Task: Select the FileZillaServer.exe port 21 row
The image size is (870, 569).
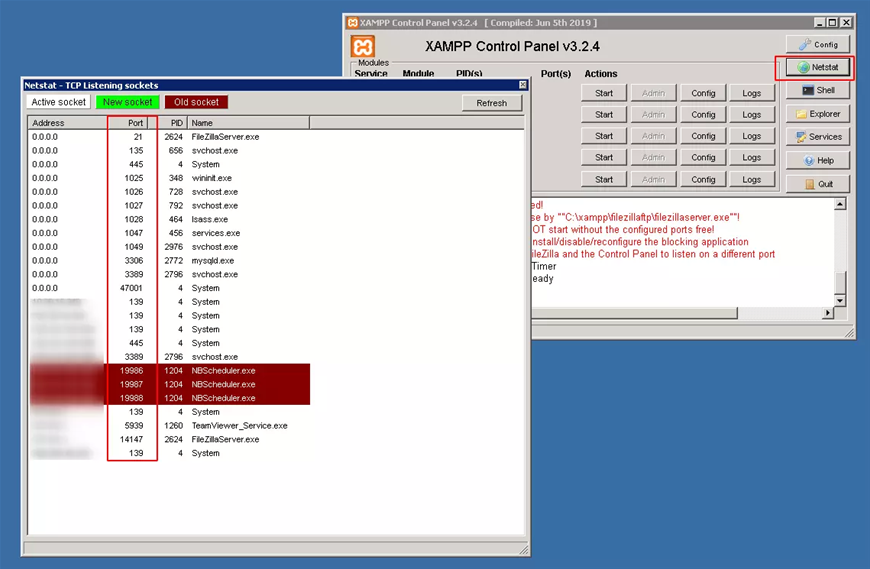Action: coord(169,136)
